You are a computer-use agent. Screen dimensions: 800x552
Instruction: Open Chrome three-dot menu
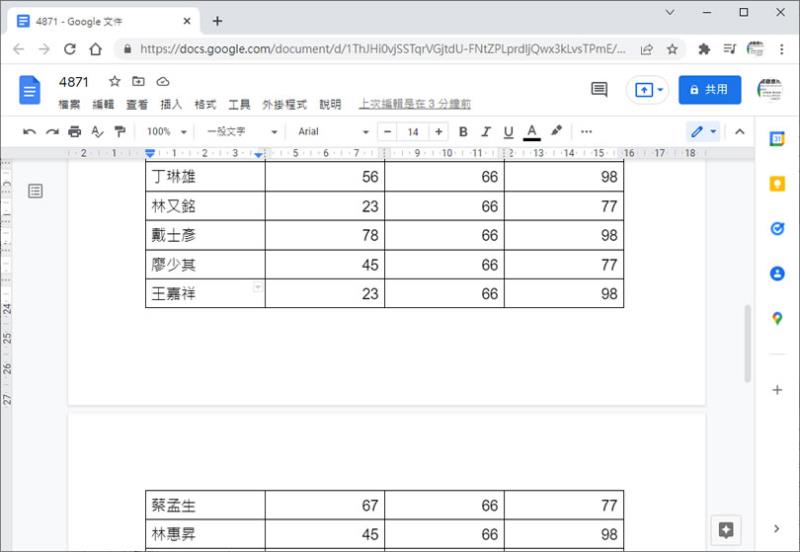pyautogui.click(x=782, y=49)
